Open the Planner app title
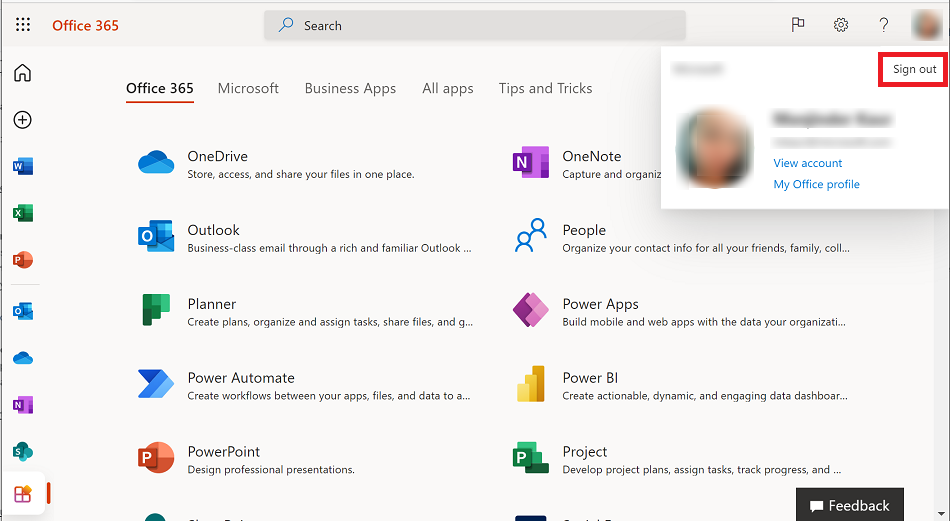The height and width of the screenshot is (521, 950). (x=212, y=304)
